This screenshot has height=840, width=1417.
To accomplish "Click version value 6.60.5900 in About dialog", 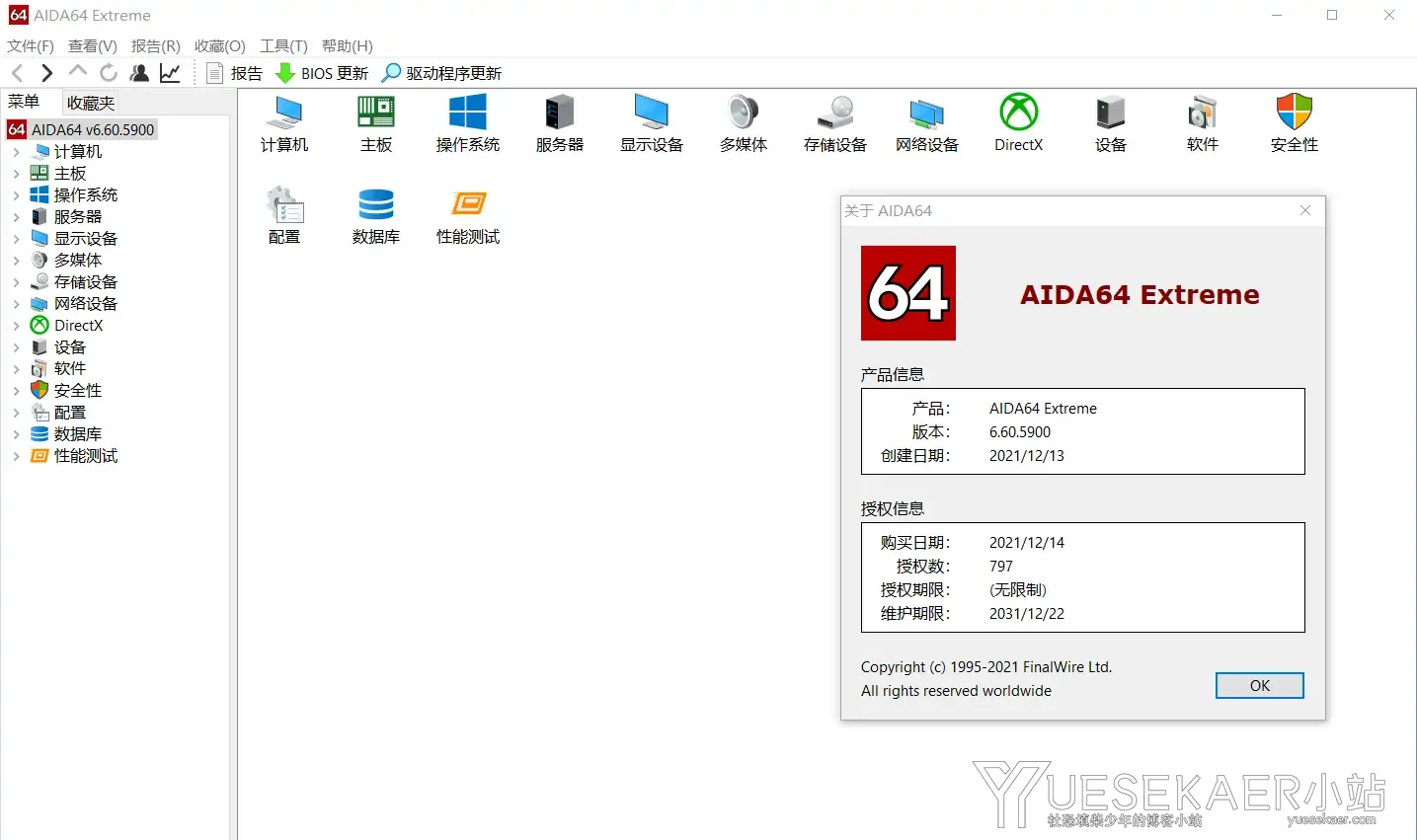I will pos(1020,432).
